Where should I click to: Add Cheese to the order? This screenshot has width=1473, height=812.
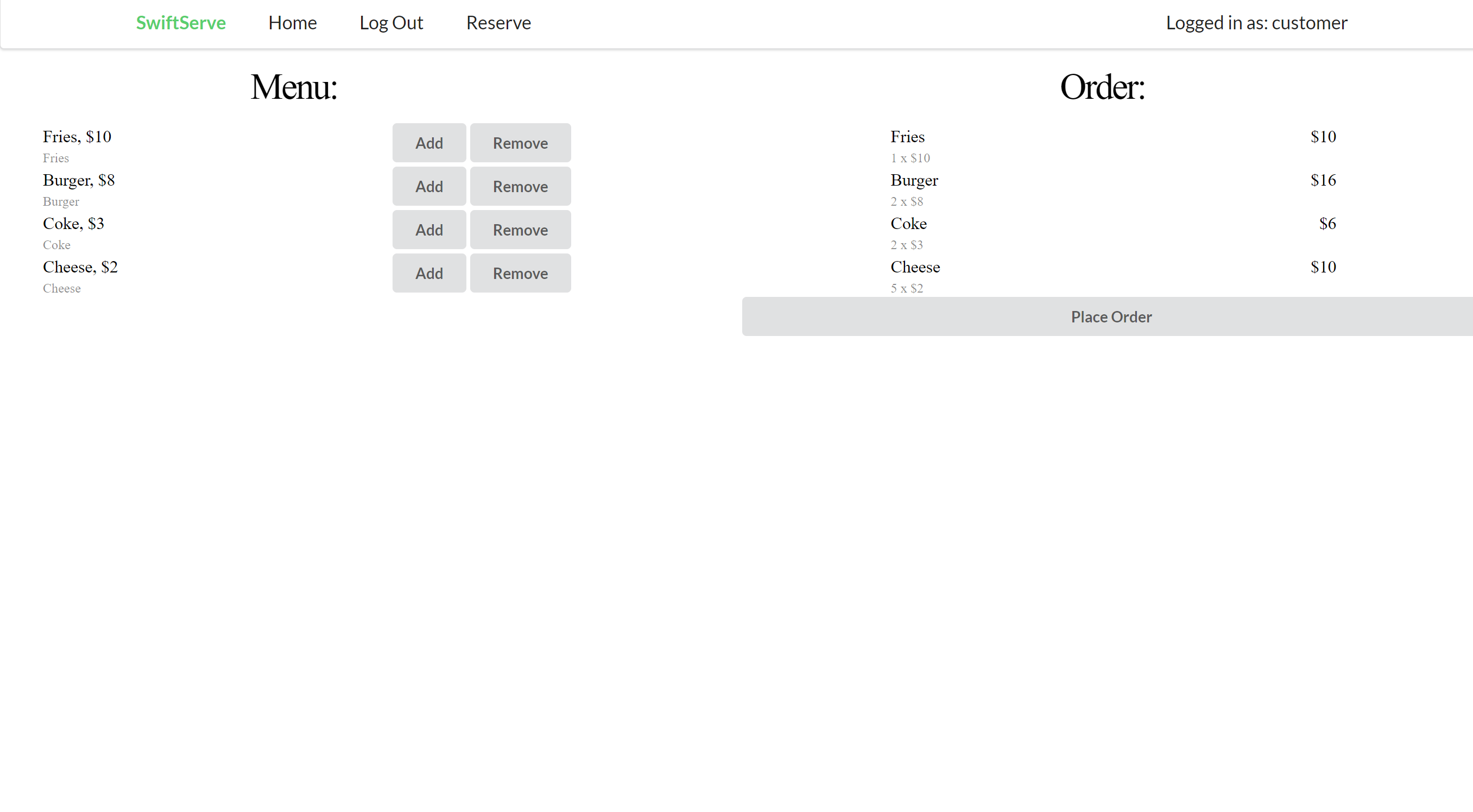click(x=429, y=274)
